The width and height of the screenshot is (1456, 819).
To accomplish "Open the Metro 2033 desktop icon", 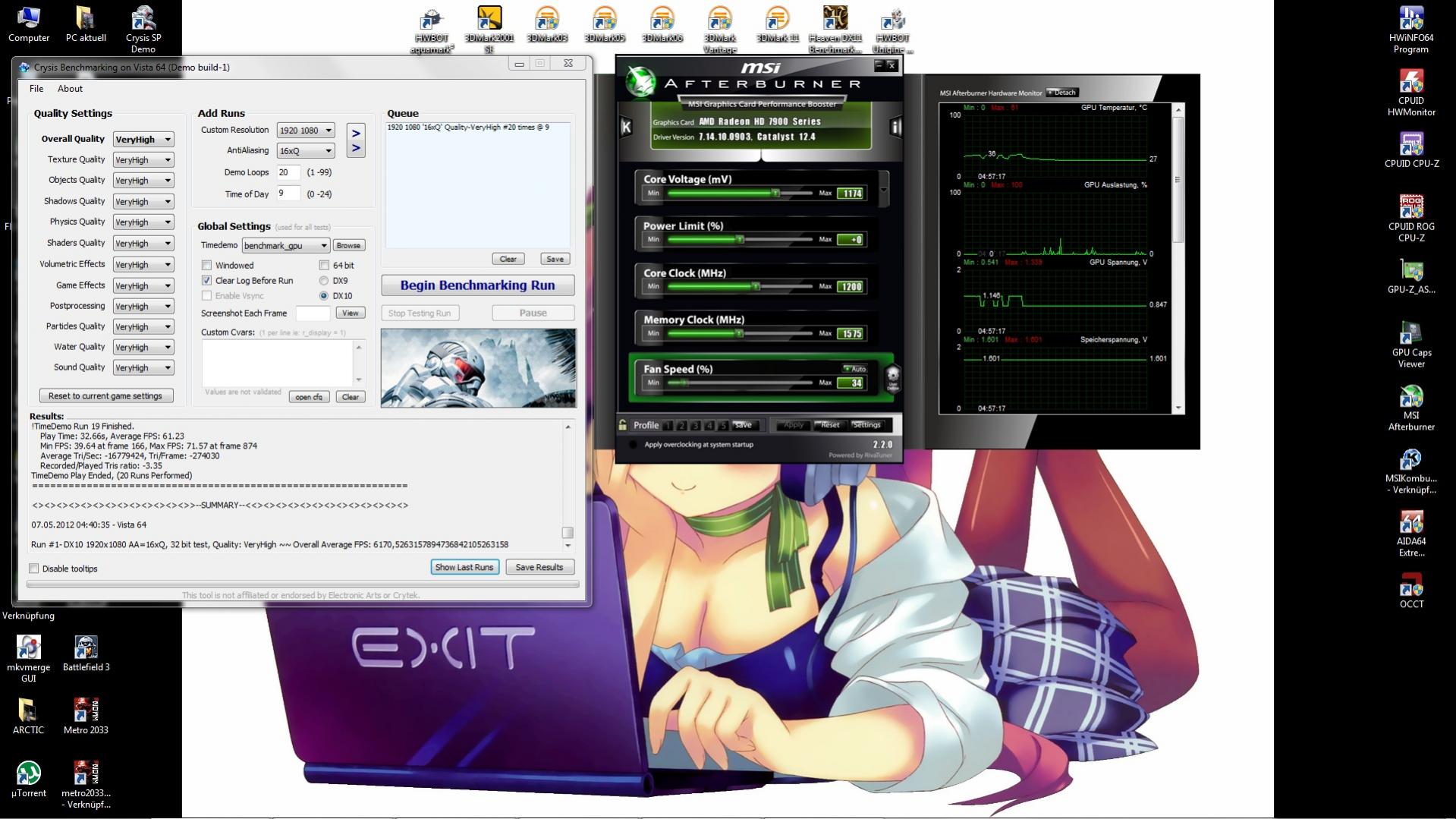I will 86,717.
